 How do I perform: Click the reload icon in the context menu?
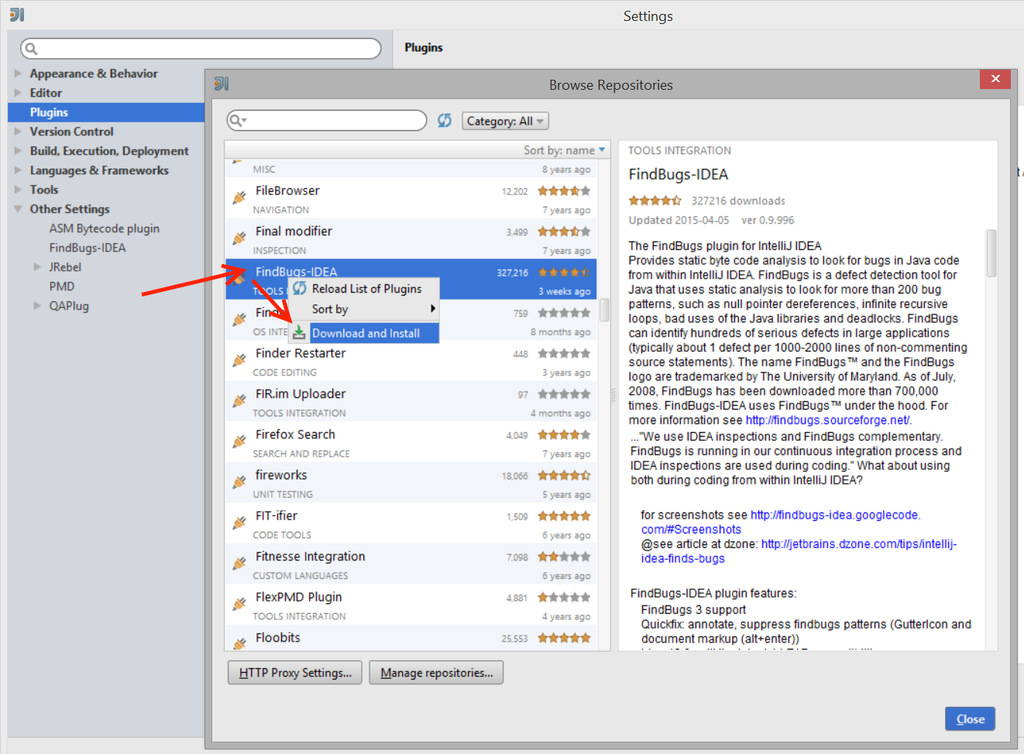tap(300, 289)
